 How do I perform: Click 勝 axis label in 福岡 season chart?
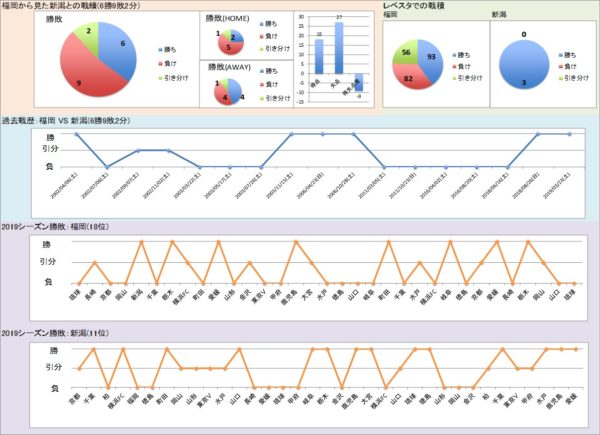[46, 244]
